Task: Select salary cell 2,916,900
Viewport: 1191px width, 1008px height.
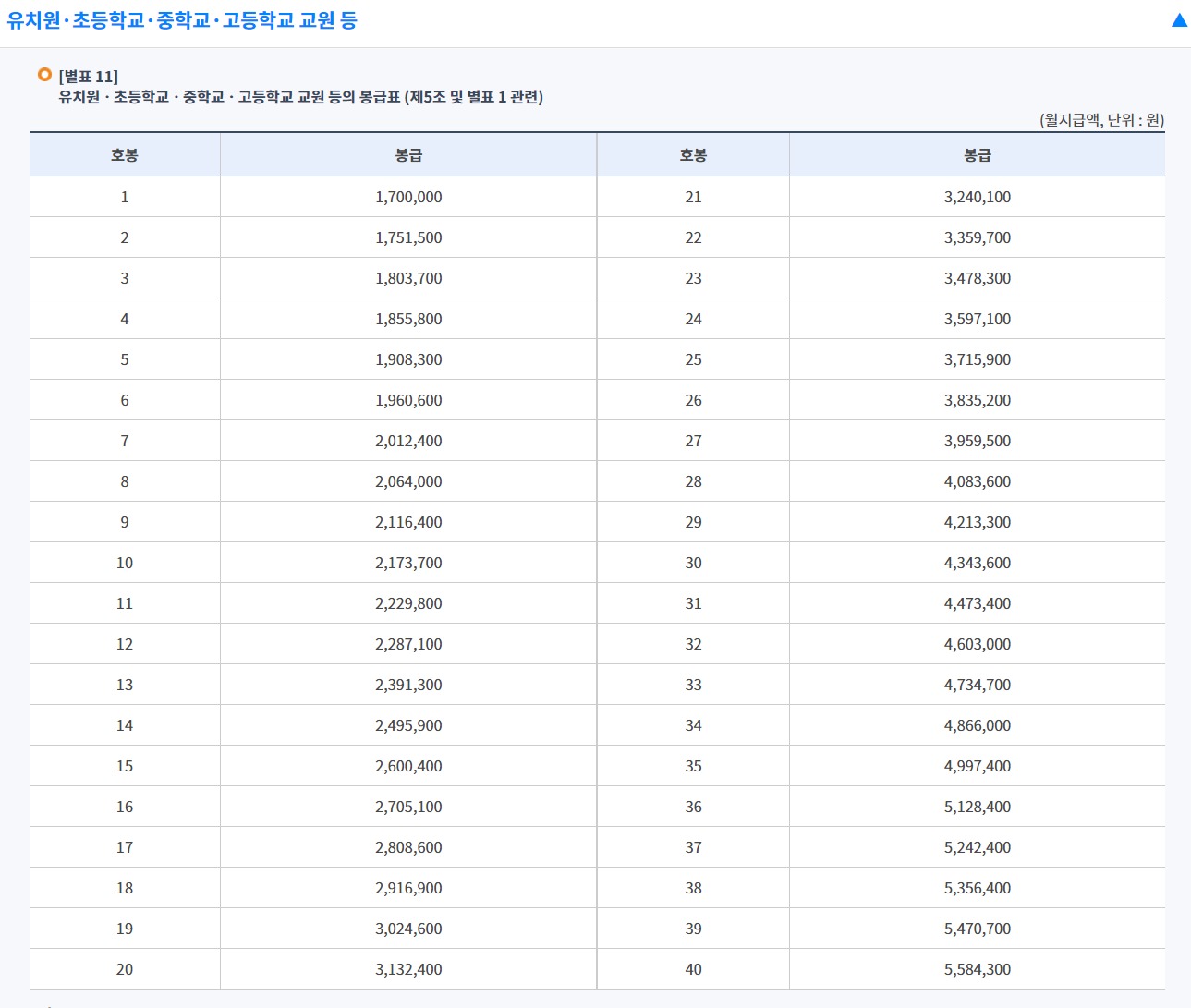Action: pos(408,888)
